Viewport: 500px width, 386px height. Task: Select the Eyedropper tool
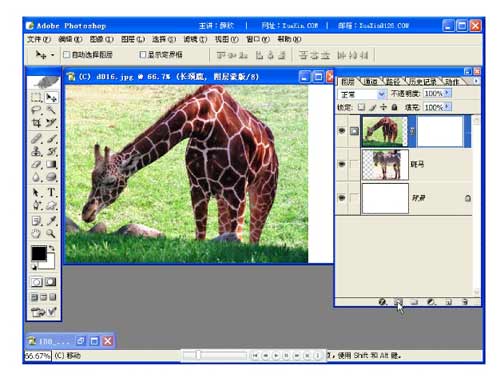[51, 220]
